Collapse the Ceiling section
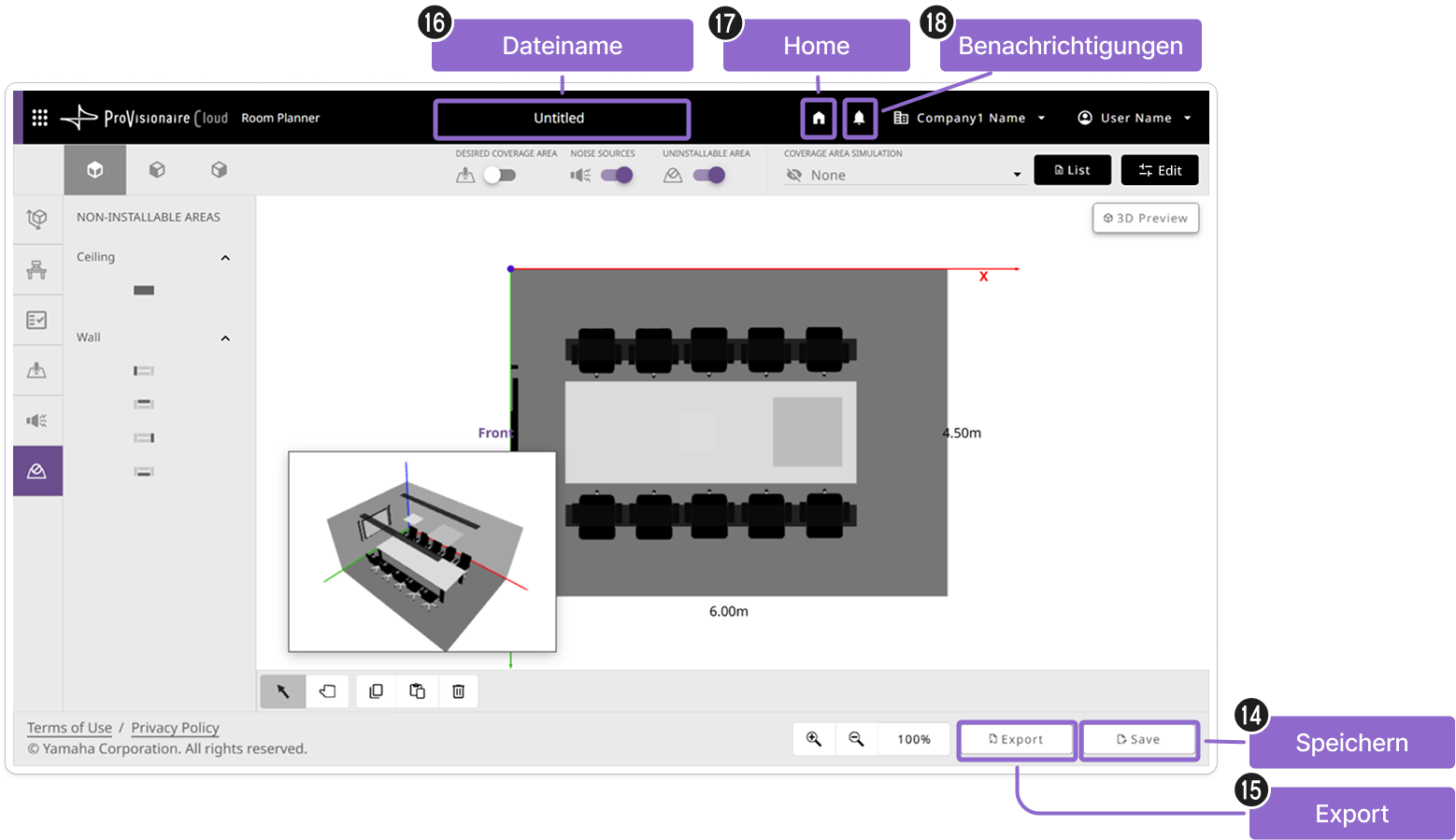 point(225,258)
